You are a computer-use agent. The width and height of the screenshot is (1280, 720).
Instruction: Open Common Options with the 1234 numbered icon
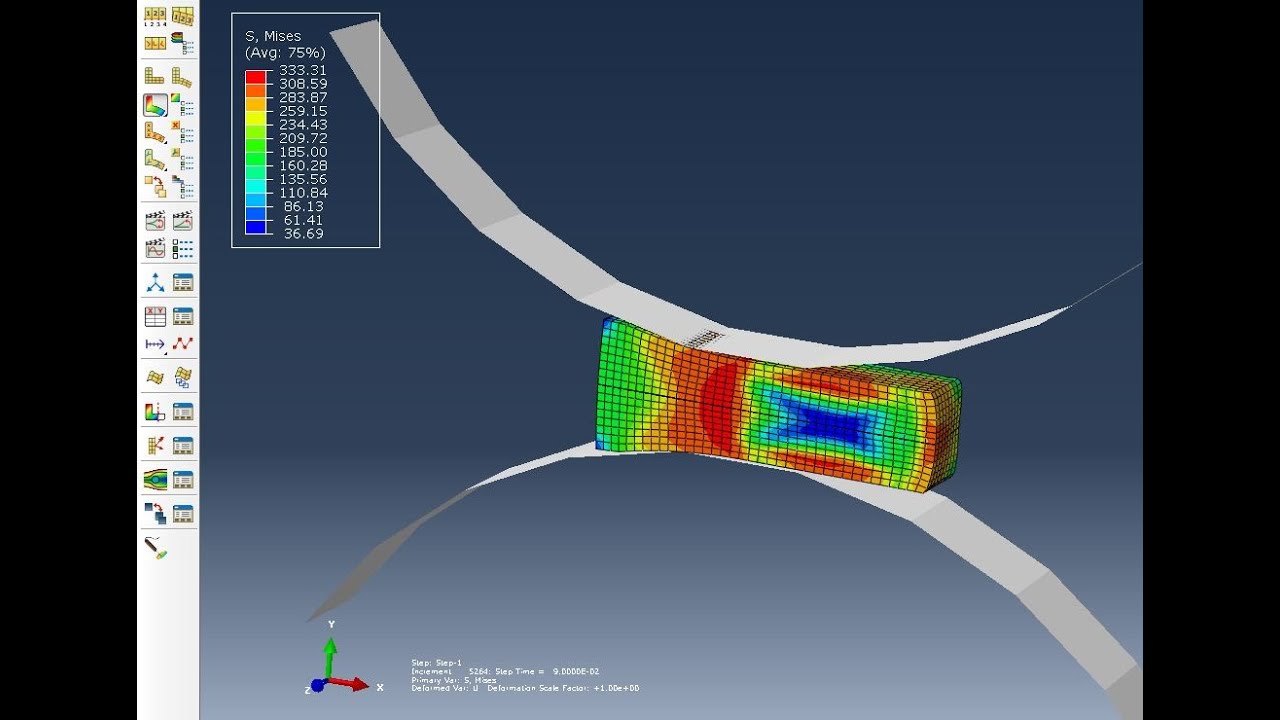(155, 16)
